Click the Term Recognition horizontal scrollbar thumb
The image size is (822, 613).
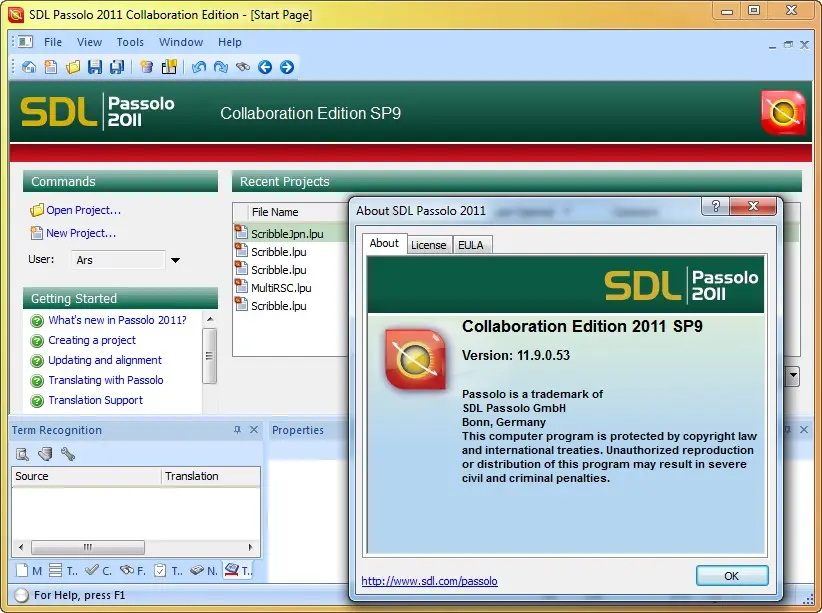[88, 547]
